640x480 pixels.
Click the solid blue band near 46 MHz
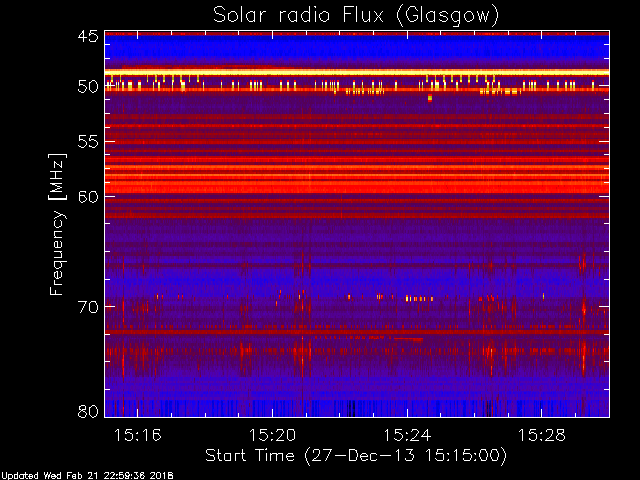(x=356, y=48)
